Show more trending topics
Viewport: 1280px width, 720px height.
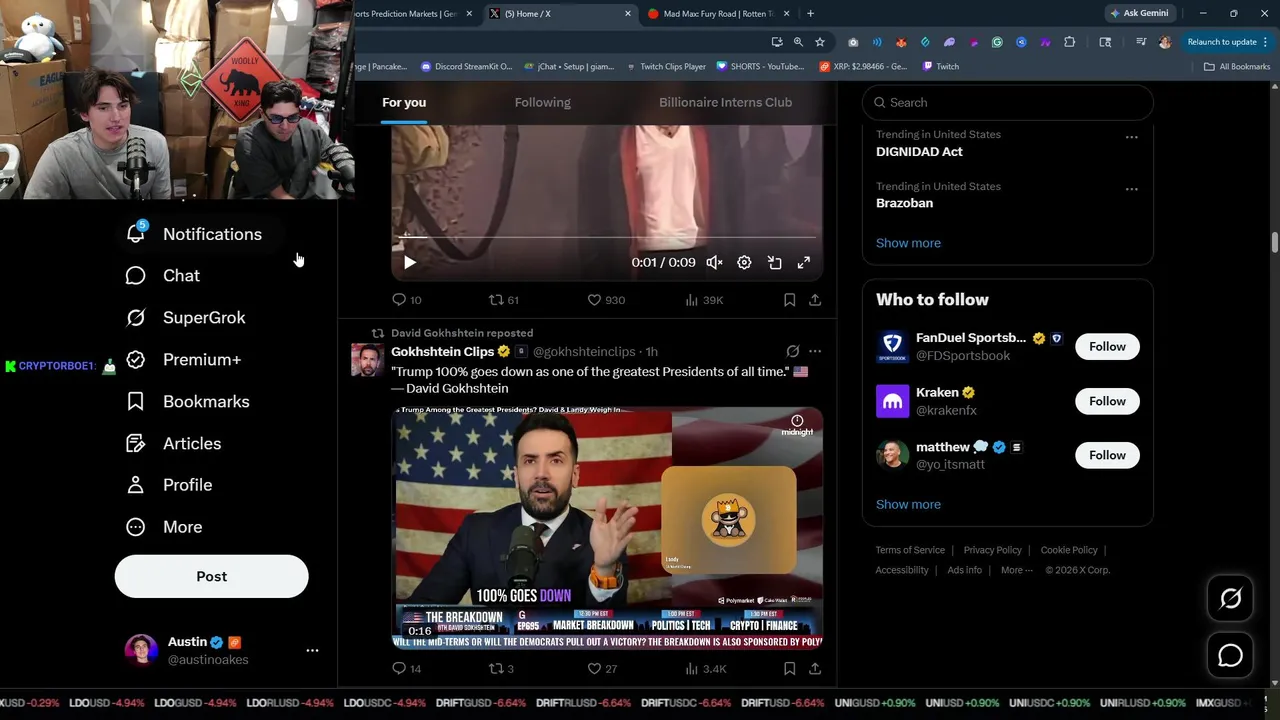[908, 243]
